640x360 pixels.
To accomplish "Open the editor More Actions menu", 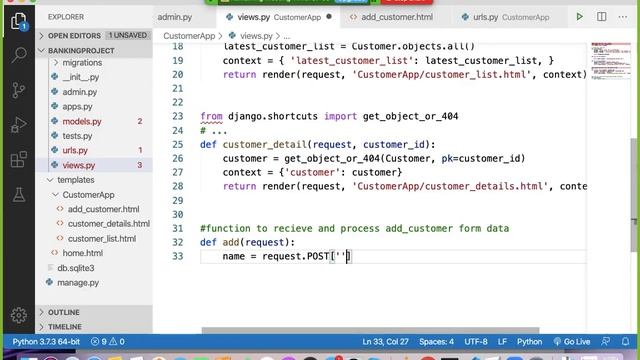I will [622, 17].
